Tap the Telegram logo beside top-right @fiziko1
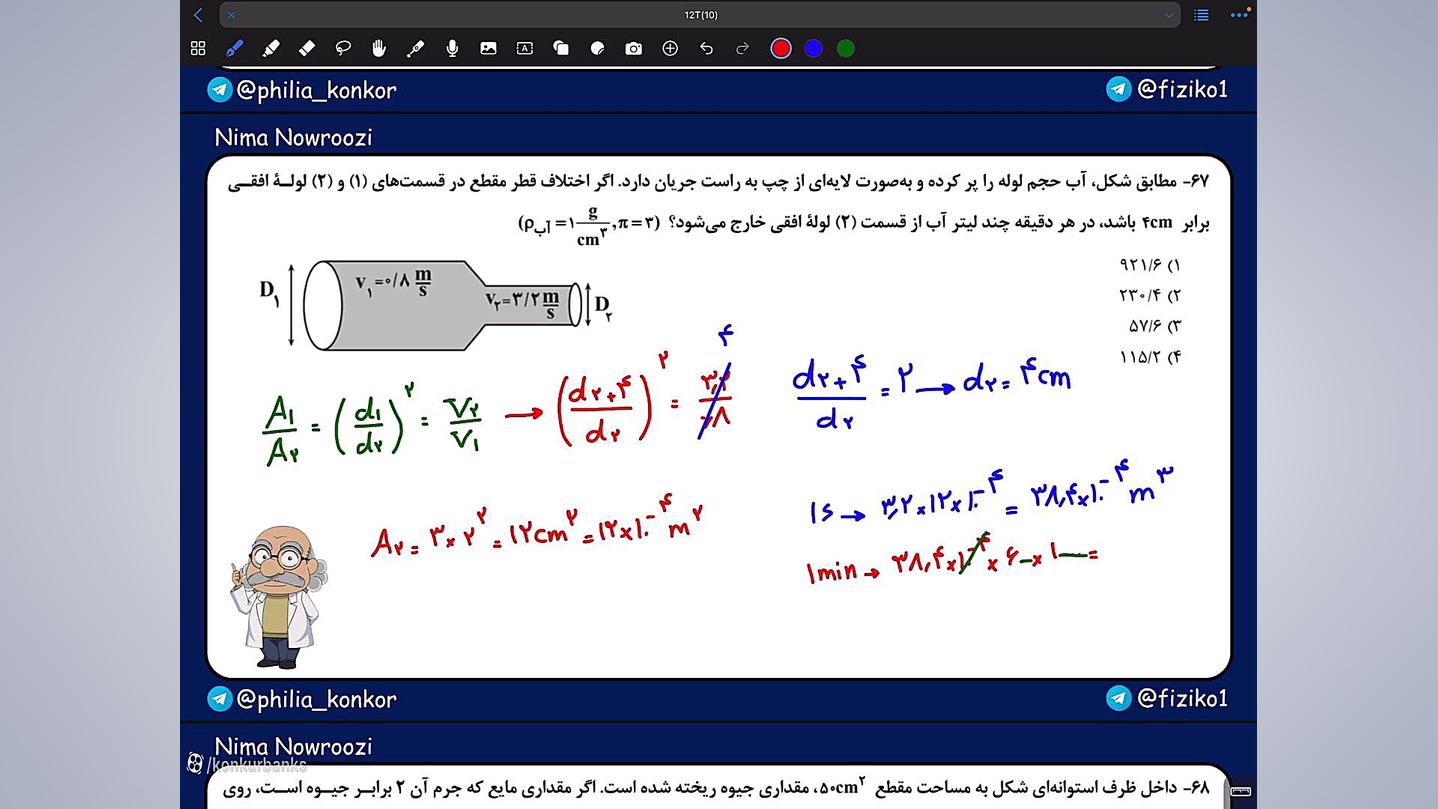This screenshot has width=1438, height=809. click(x=1119, y=89)
